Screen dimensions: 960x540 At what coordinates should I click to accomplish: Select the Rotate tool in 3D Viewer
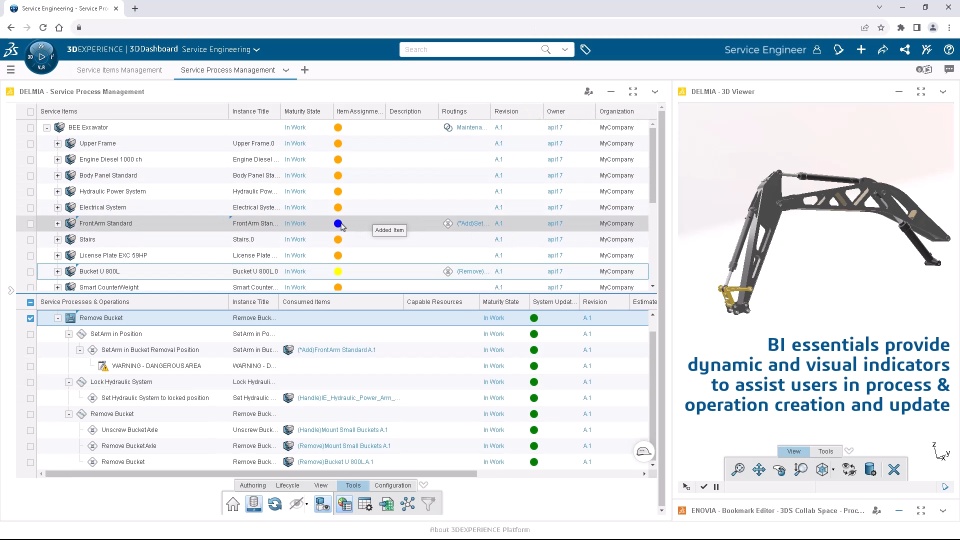point(779,470)
